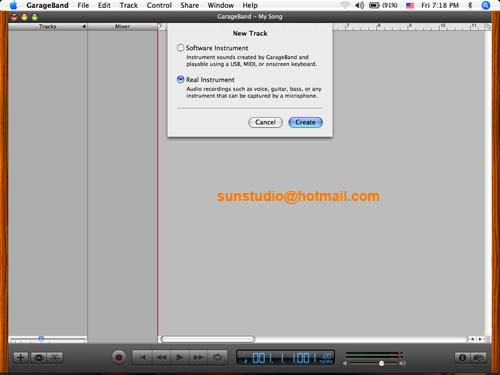
Task: Cancel the New Track dialog
Action: click(x=265, y=122)
